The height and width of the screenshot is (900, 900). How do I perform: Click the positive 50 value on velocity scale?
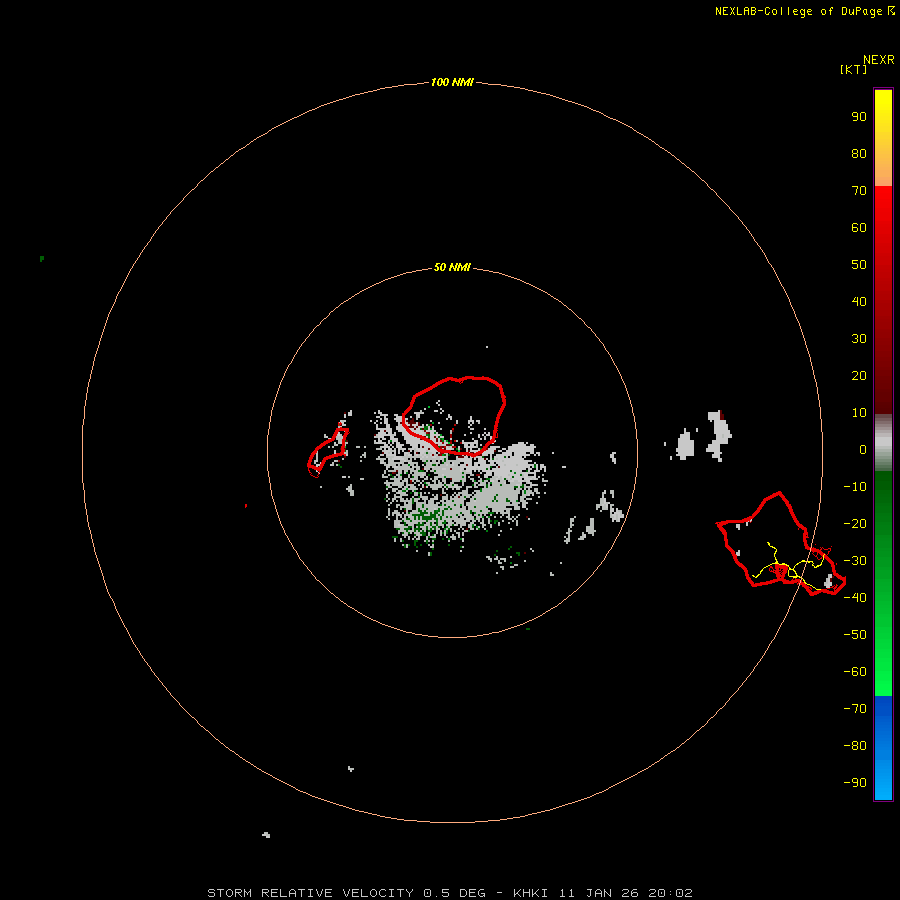(x=859, y=265)
